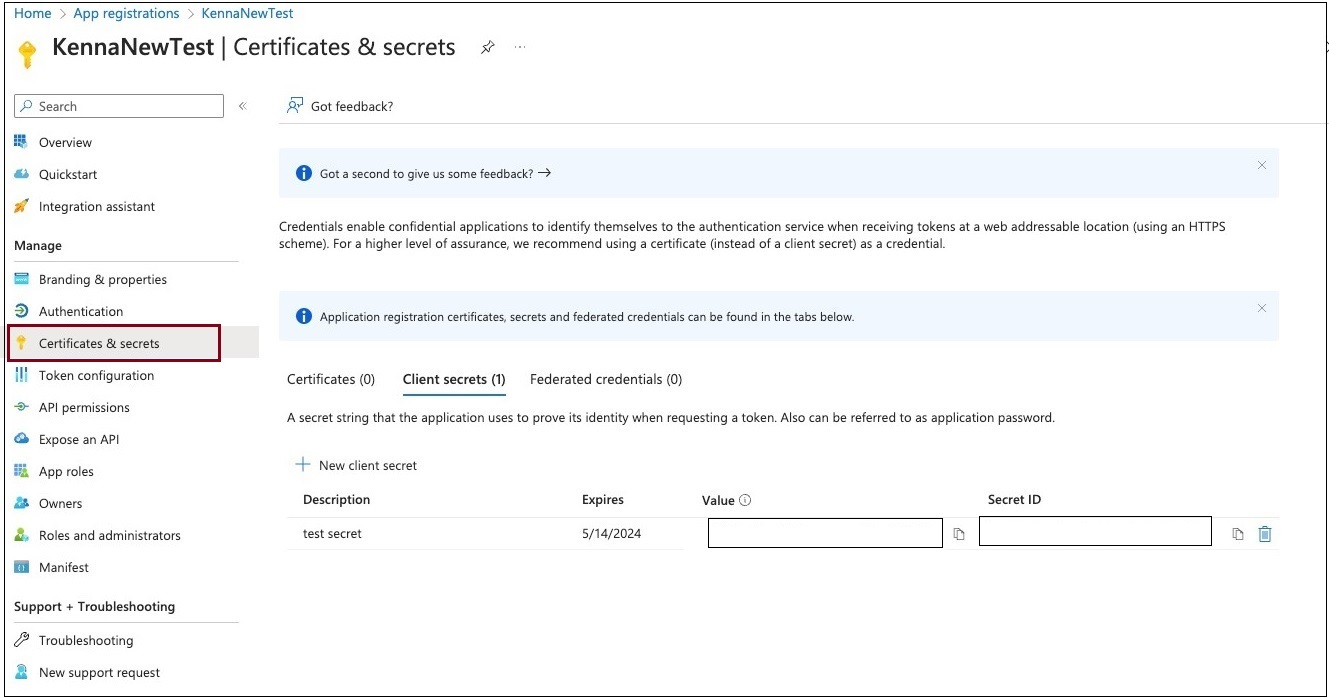Click the Authentication icon in sidebar
Image resolution: width=1329 pixels, height=698 pixels.
pyautogui.click(x=22, y=311)
